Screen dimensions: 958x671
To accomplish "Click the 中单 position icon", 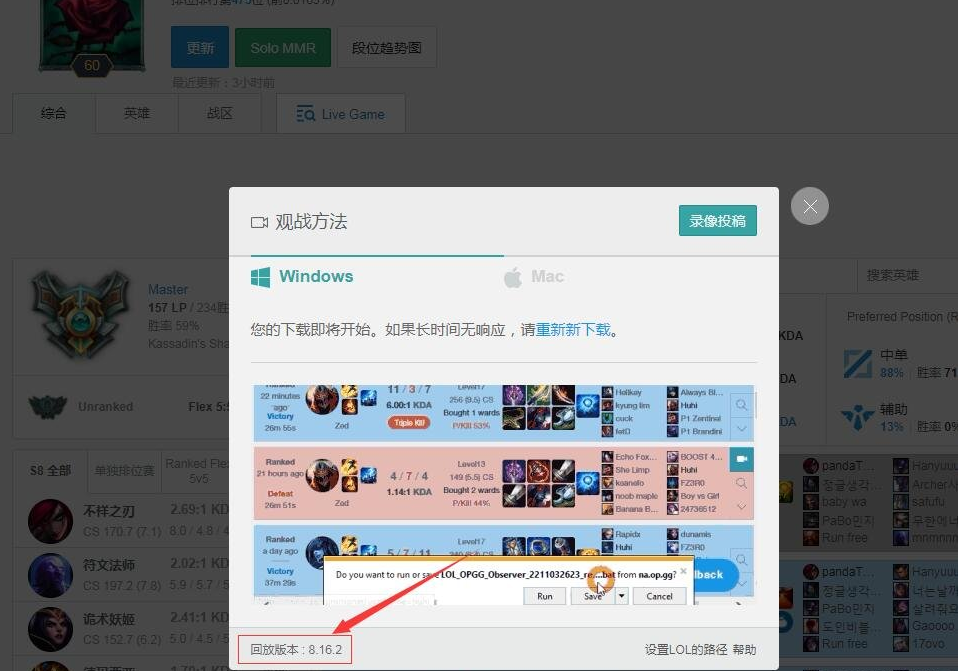I will 858,364.
